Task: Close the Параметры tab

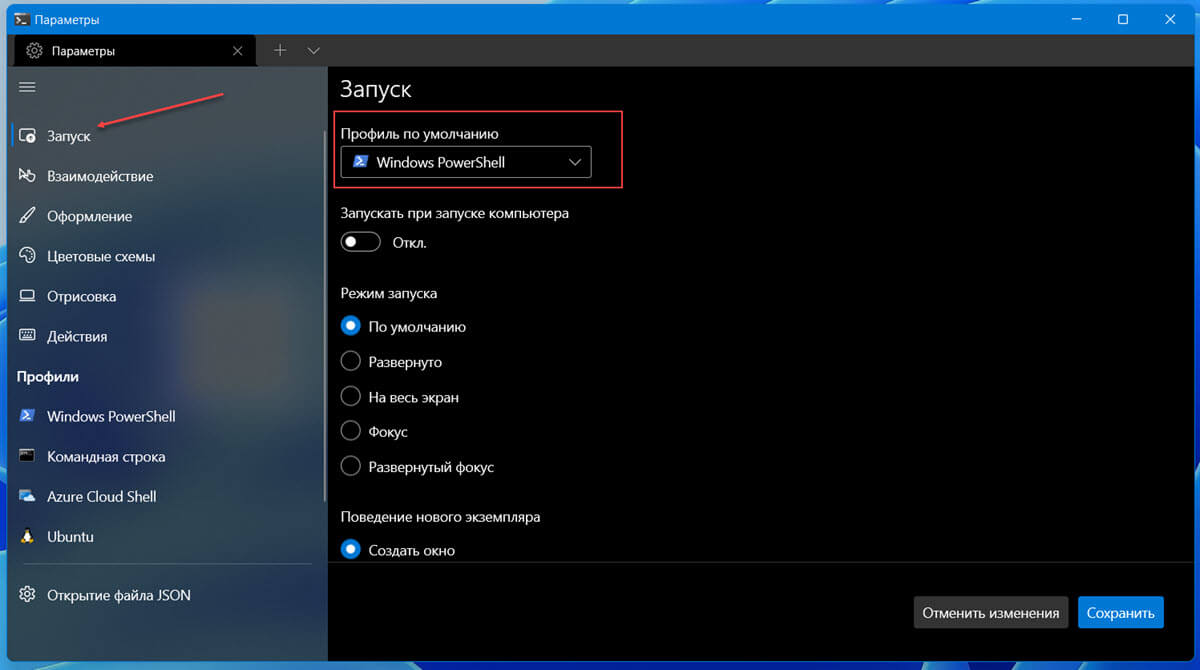Action: point(237,50)
